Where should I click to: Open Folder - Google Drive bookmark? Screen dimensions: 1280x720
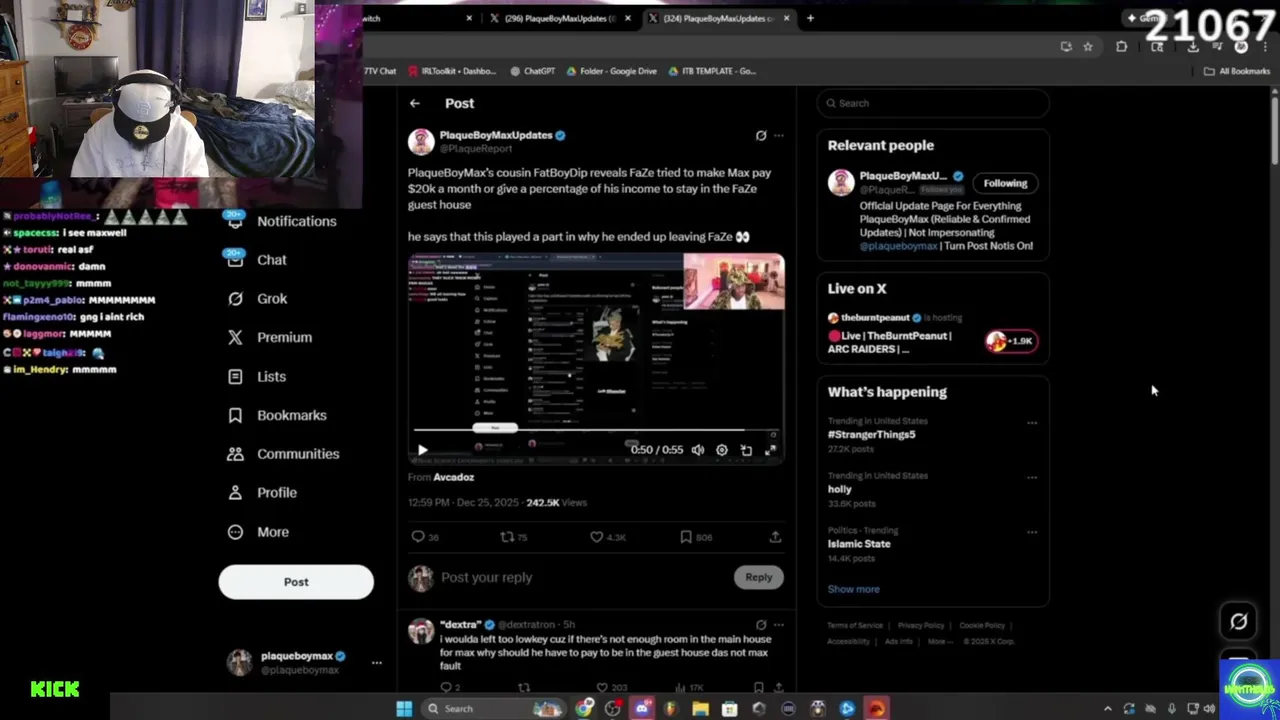(x=612, y=71)
